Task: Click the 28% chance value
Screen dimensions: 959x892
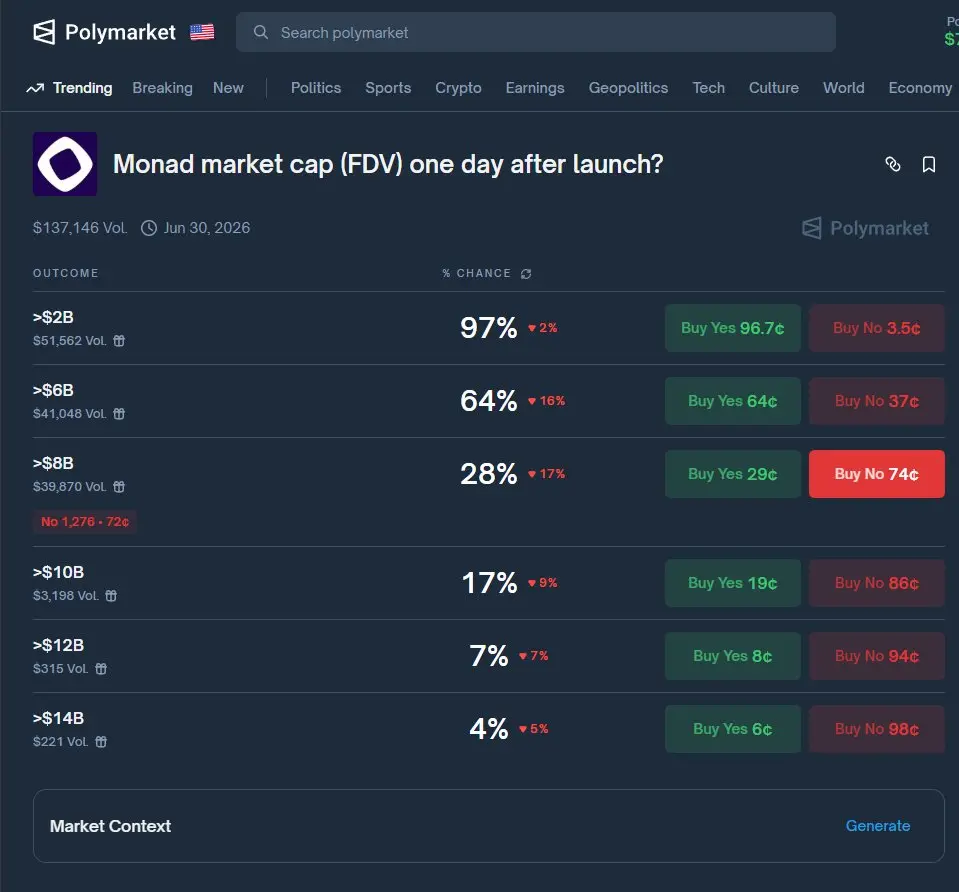Action: (x=489, y=474)
